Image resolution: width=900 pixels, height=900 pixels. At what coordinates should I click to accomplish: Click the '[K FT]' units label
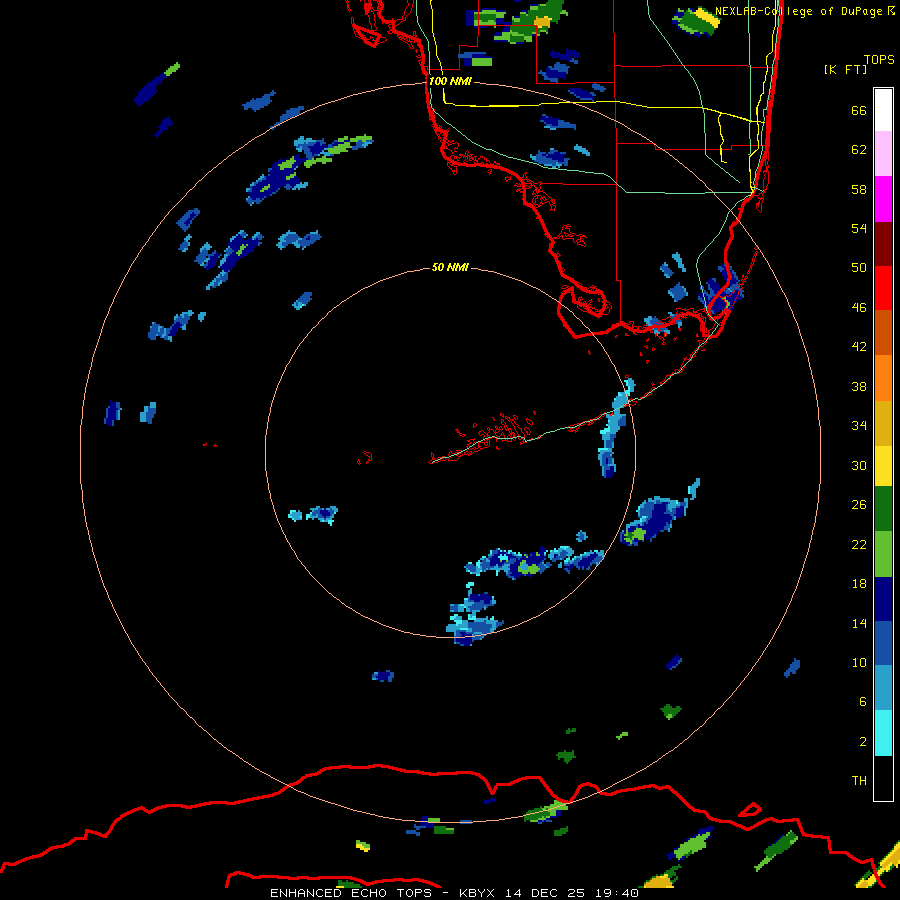coord(845,69)
